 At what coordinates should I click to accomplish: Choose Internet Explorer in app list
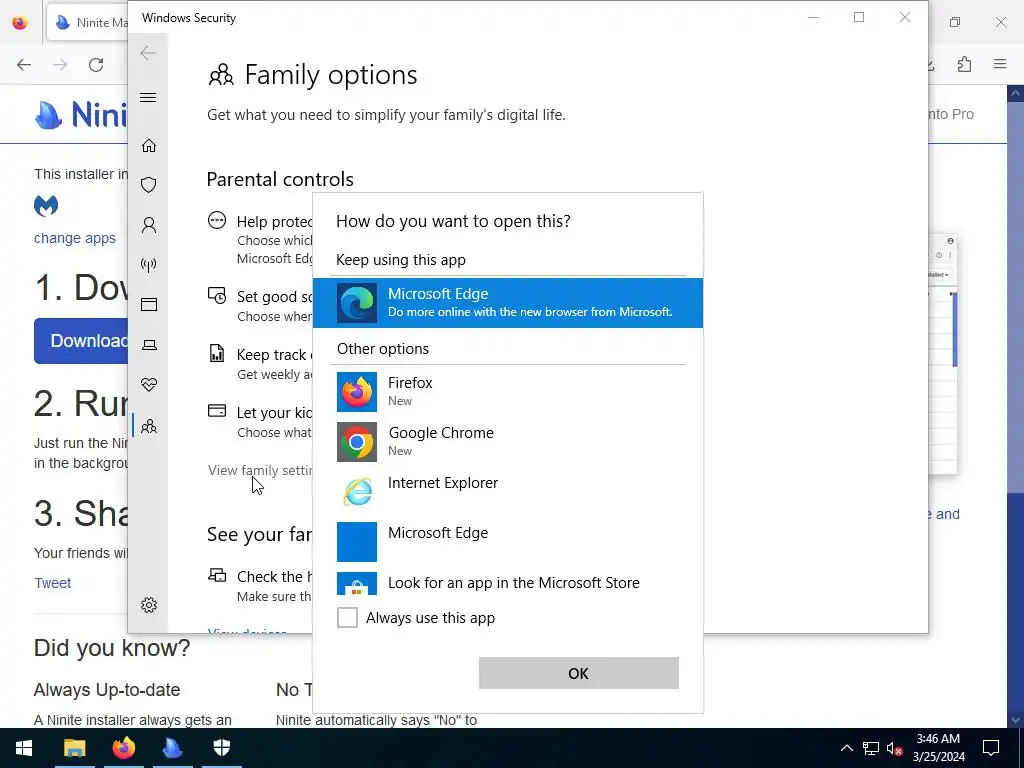(x=507, y=491)
